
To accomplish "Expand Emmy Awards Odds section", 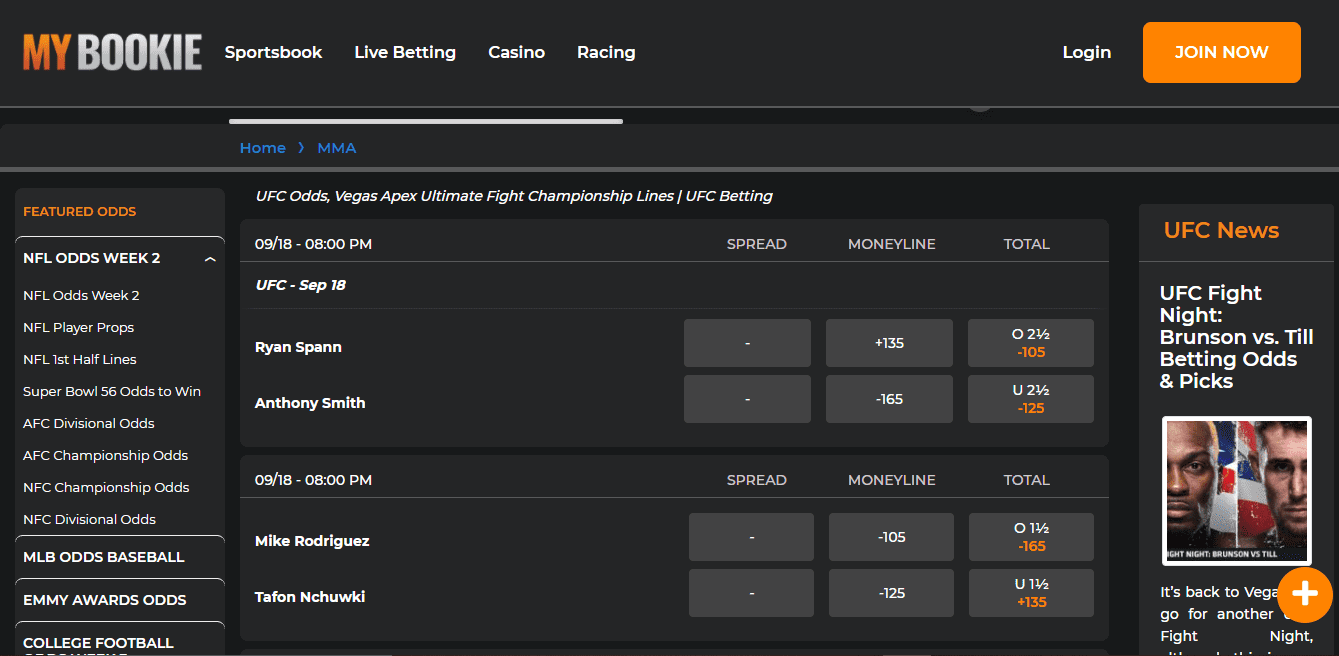I will [x=105, y=600].
